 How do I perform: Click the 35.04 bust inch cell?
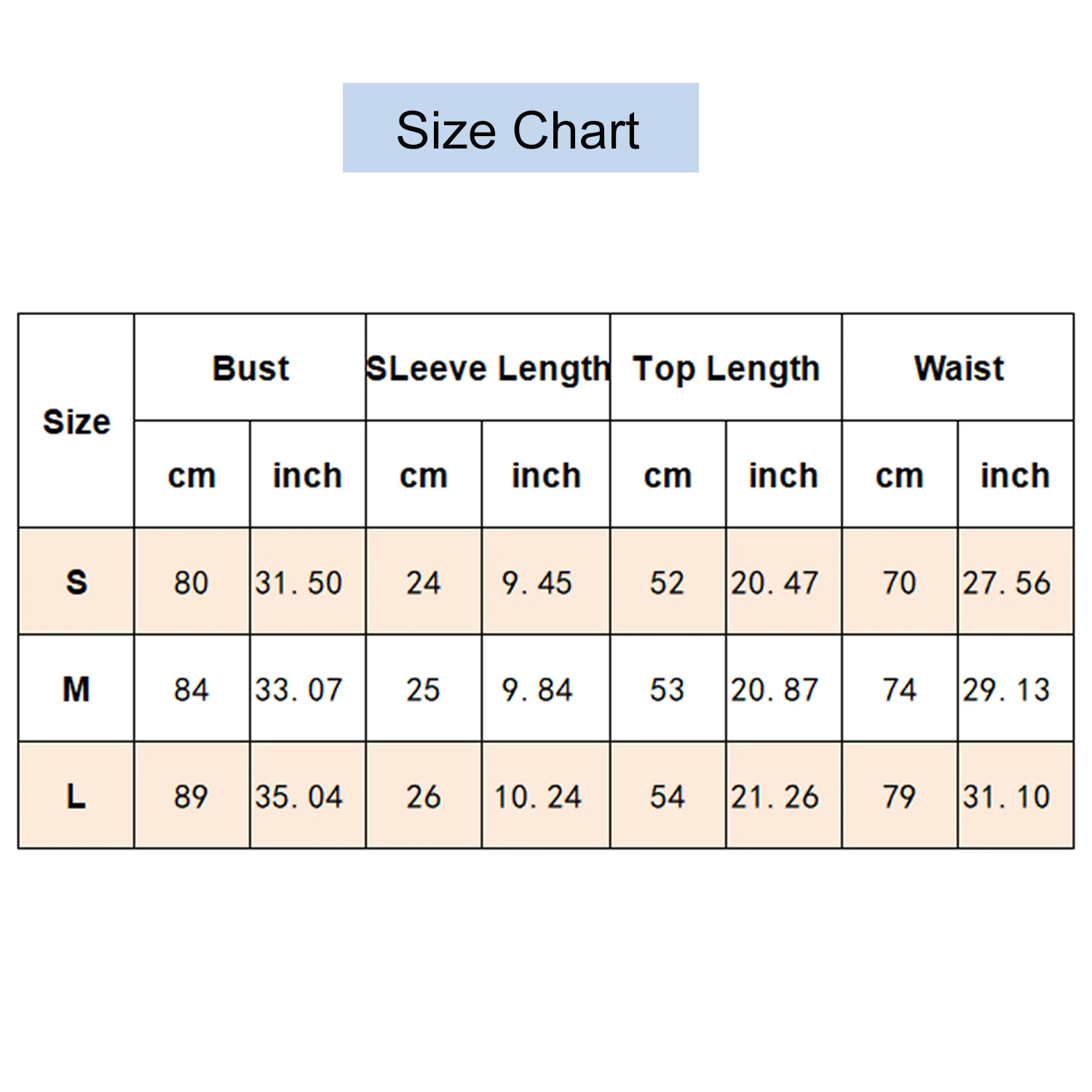click(x=299, y=796)
